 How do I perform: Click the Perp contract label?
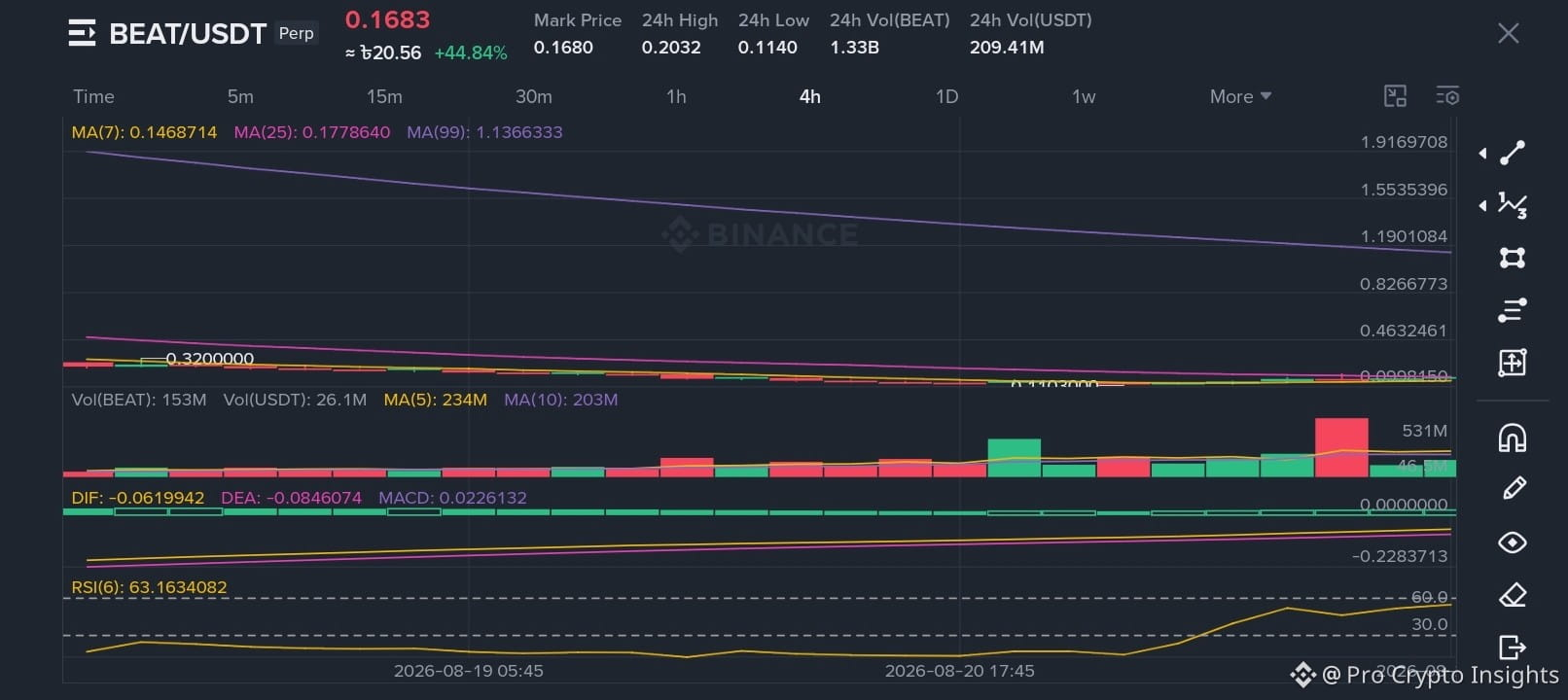tap(296, 33)
